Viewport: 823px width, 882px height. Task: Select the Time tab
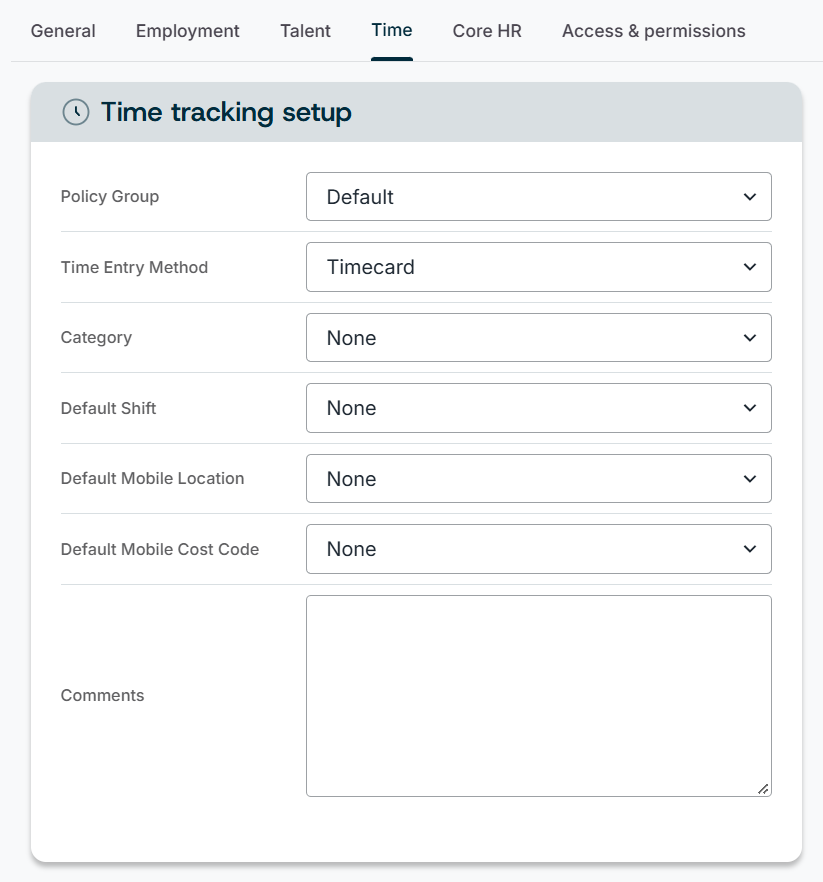coord(392,30)
